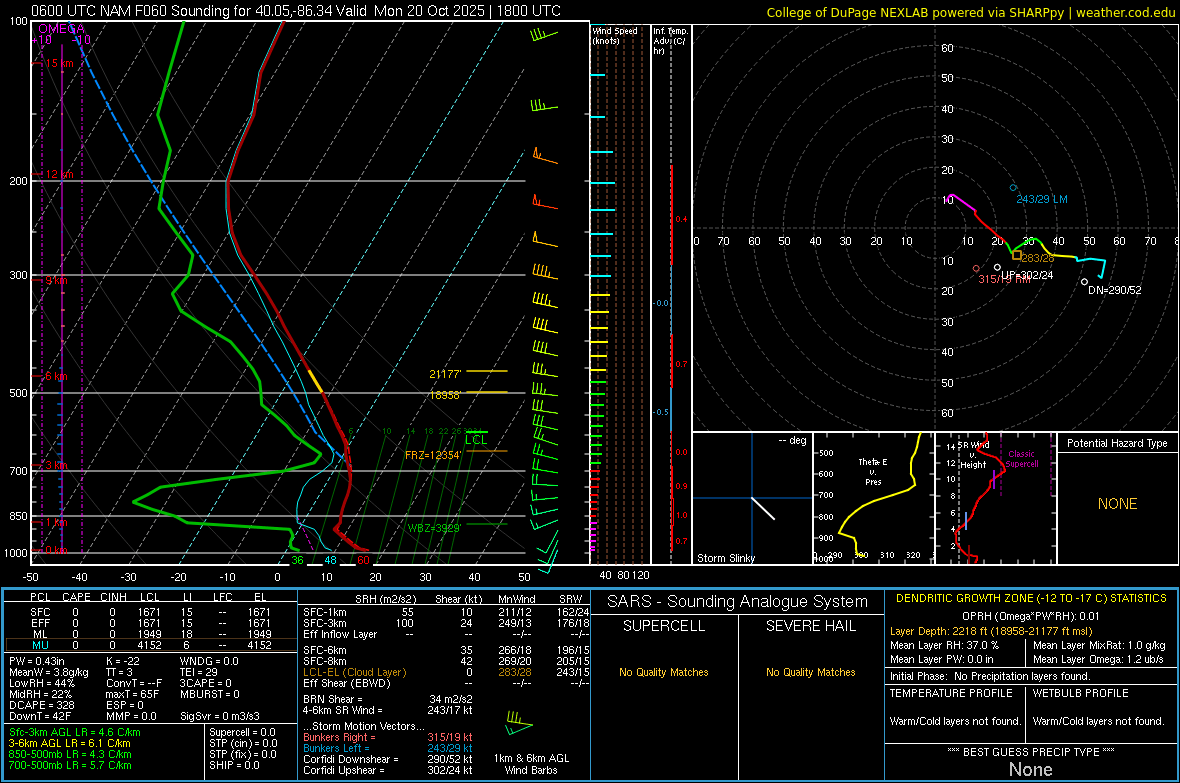Click the SFC-1km shear row
Viewport: 1180px width, 783px height.
446,612
